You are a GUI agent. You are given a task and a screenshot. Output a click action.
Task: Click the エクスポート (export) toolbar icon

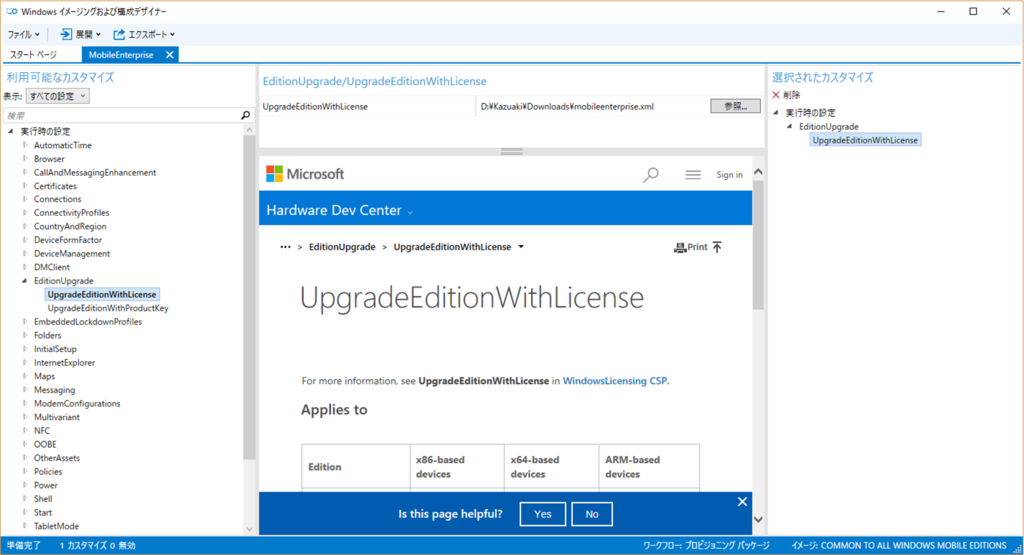click(119, 34)
